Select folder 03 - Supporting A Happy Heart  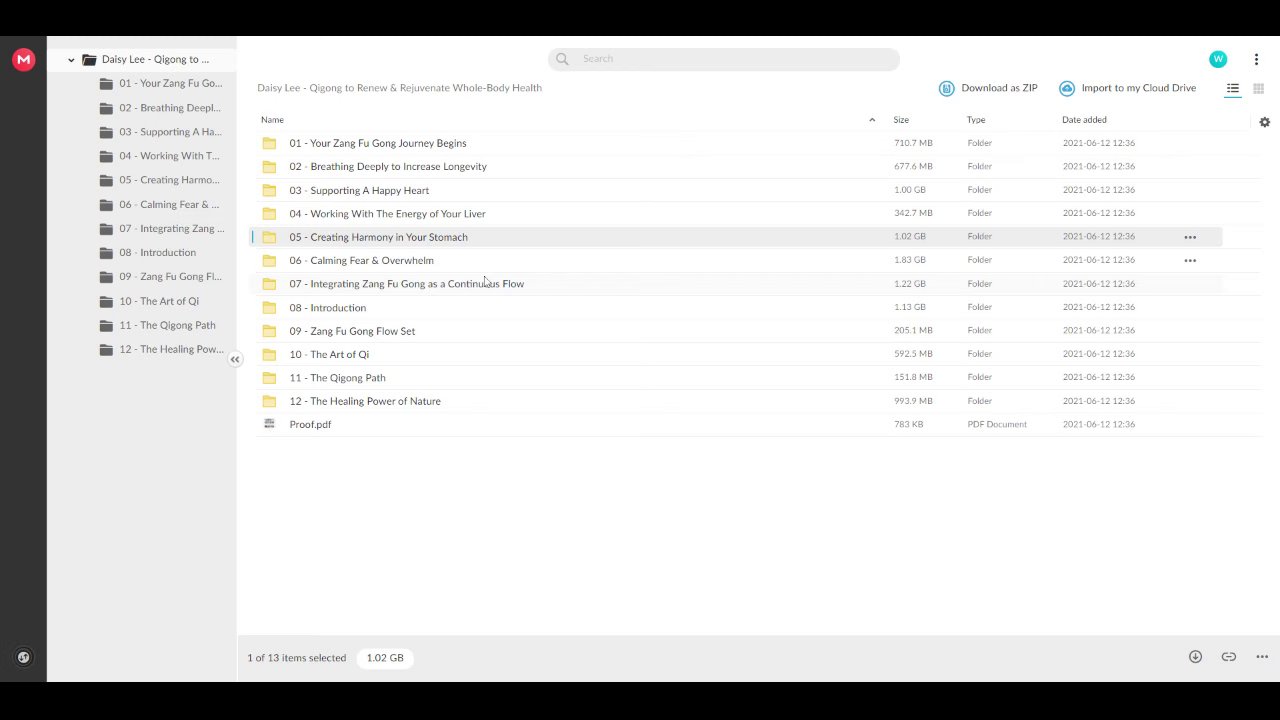(736, 190)
